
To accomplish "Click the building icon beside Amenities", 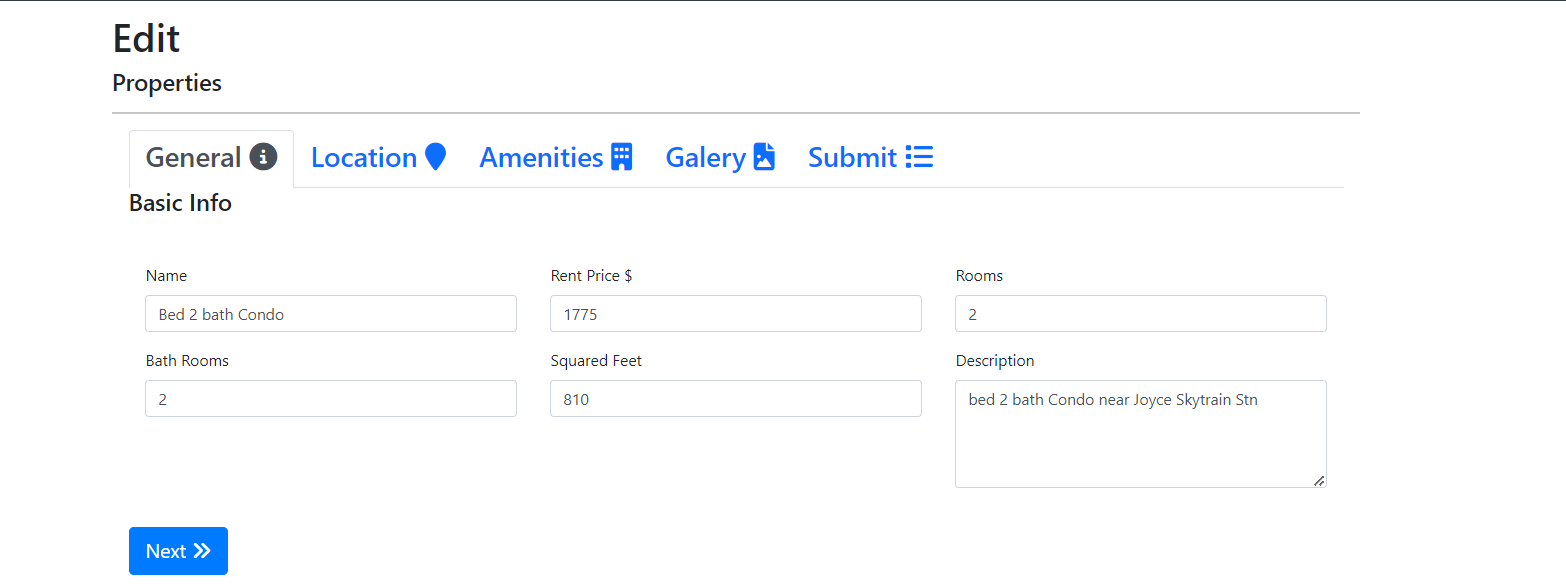I will pyautogui.click(x=622, y=157).
